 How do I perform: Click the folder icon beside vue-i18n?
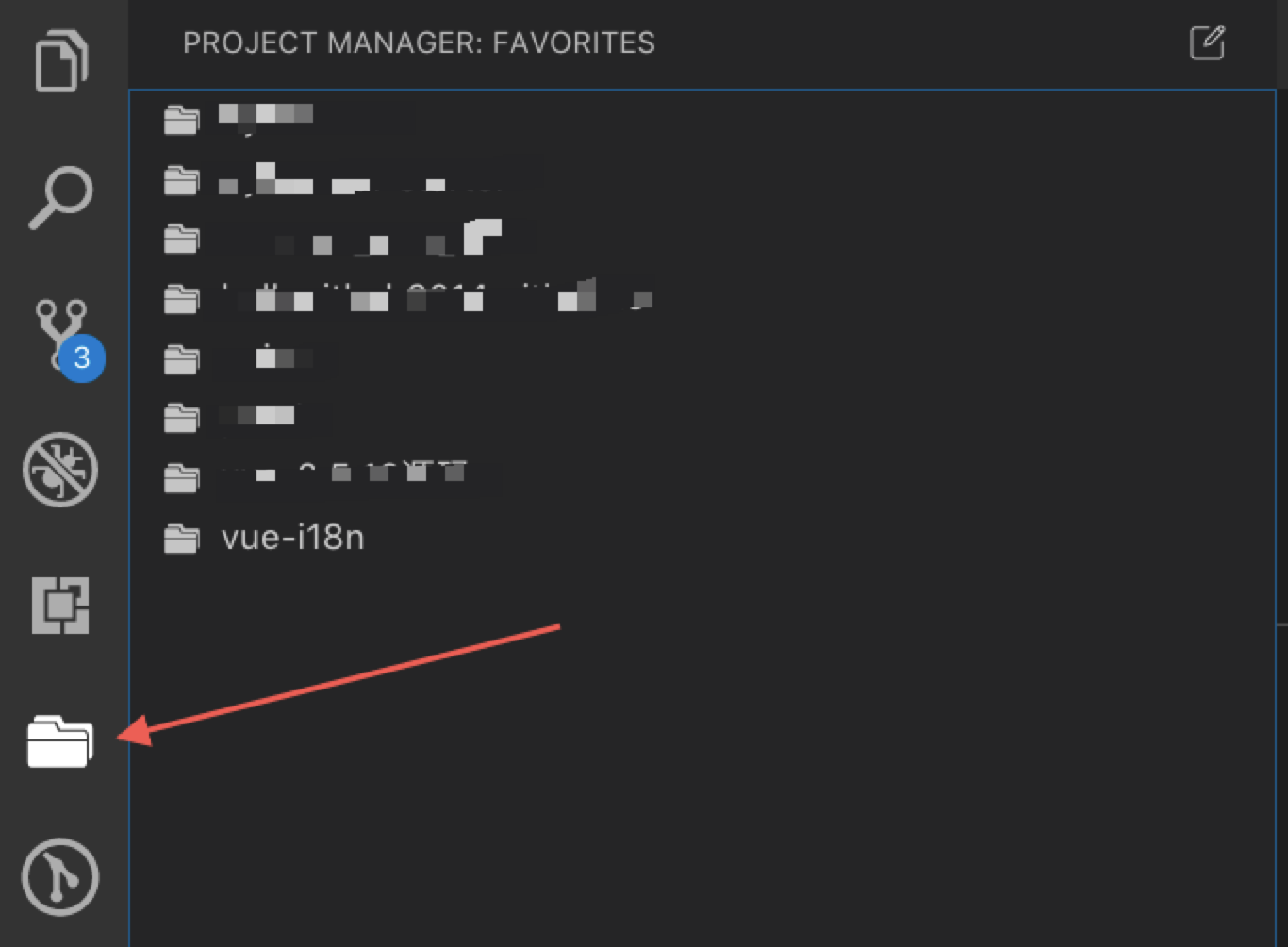click(181, 539)
